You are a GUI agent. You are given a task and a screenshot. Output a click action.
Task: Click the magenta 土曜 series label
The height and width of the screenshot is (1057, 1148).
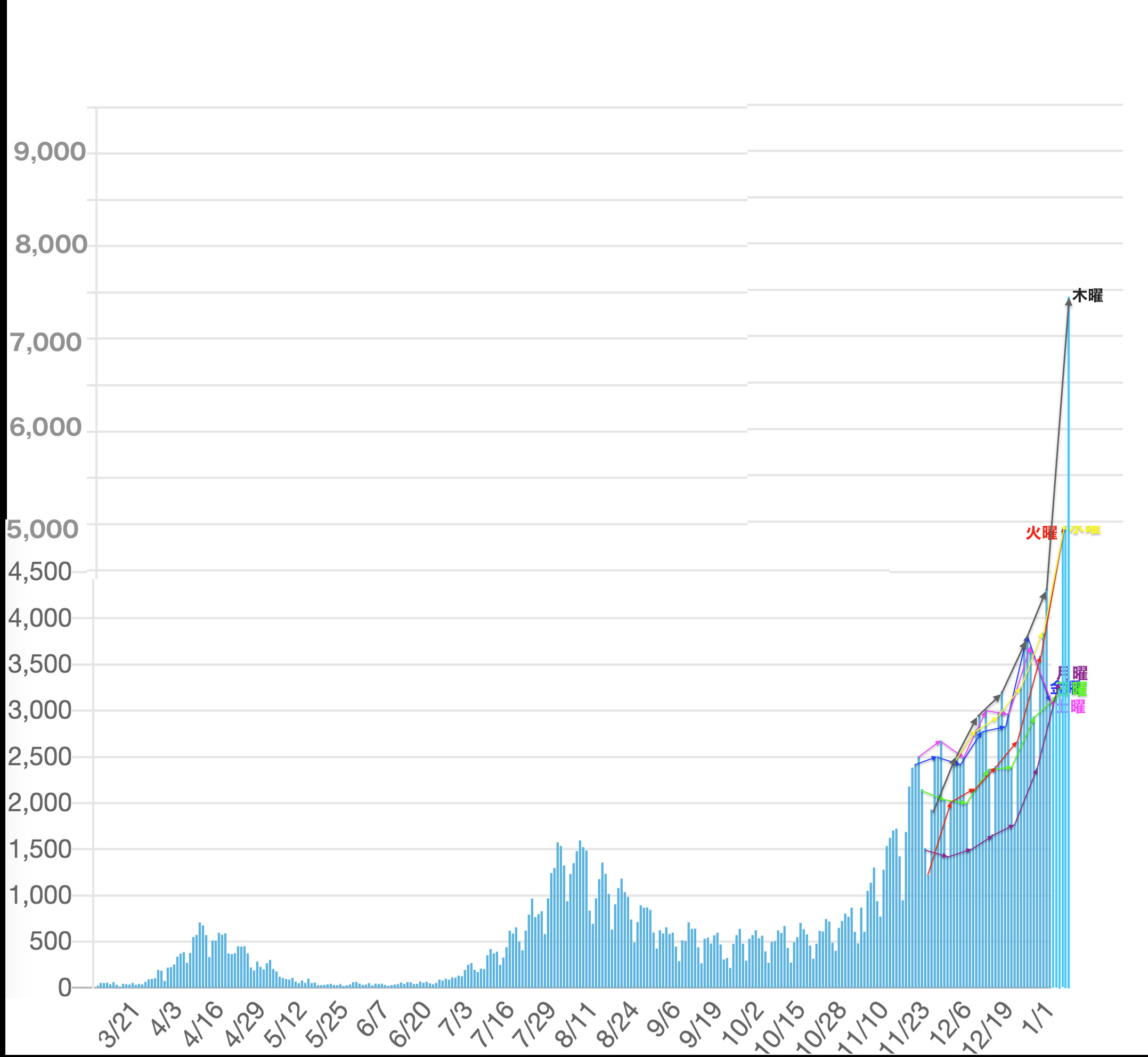click(1072, 707)
